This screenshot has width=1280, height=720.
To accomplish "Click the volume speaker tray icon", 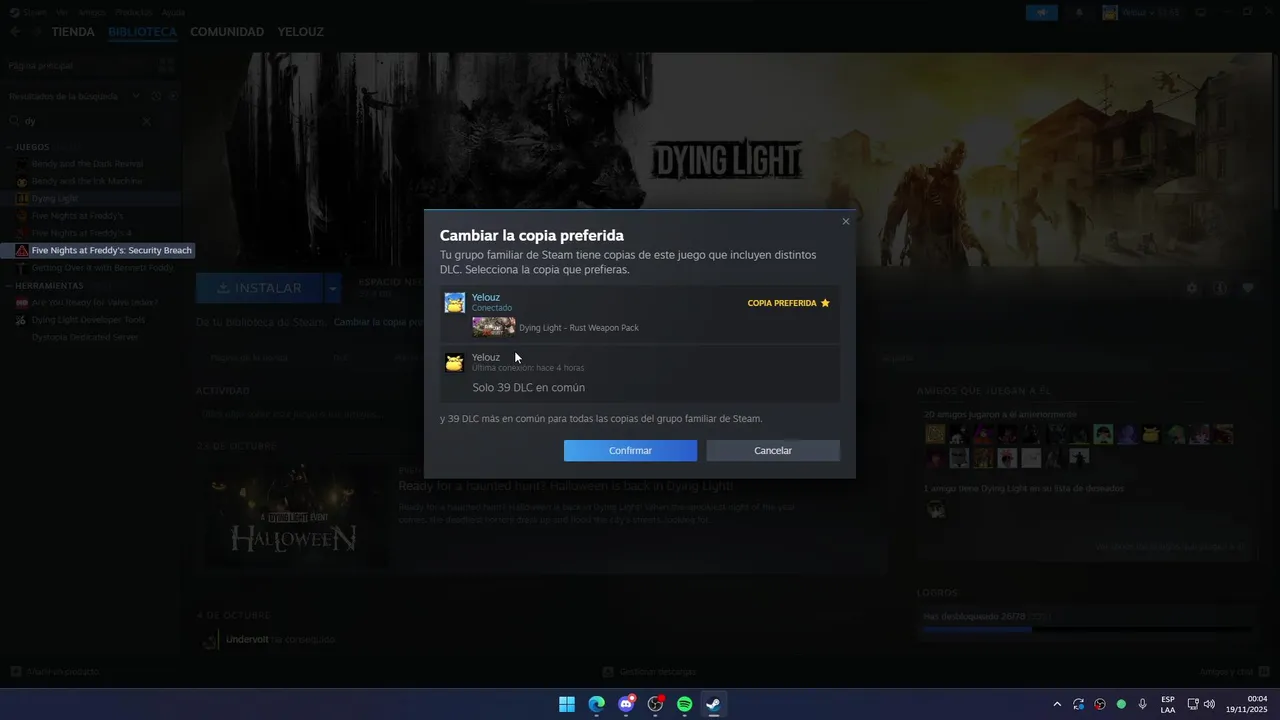I will pyautogui.click(x=1209, y=704).
